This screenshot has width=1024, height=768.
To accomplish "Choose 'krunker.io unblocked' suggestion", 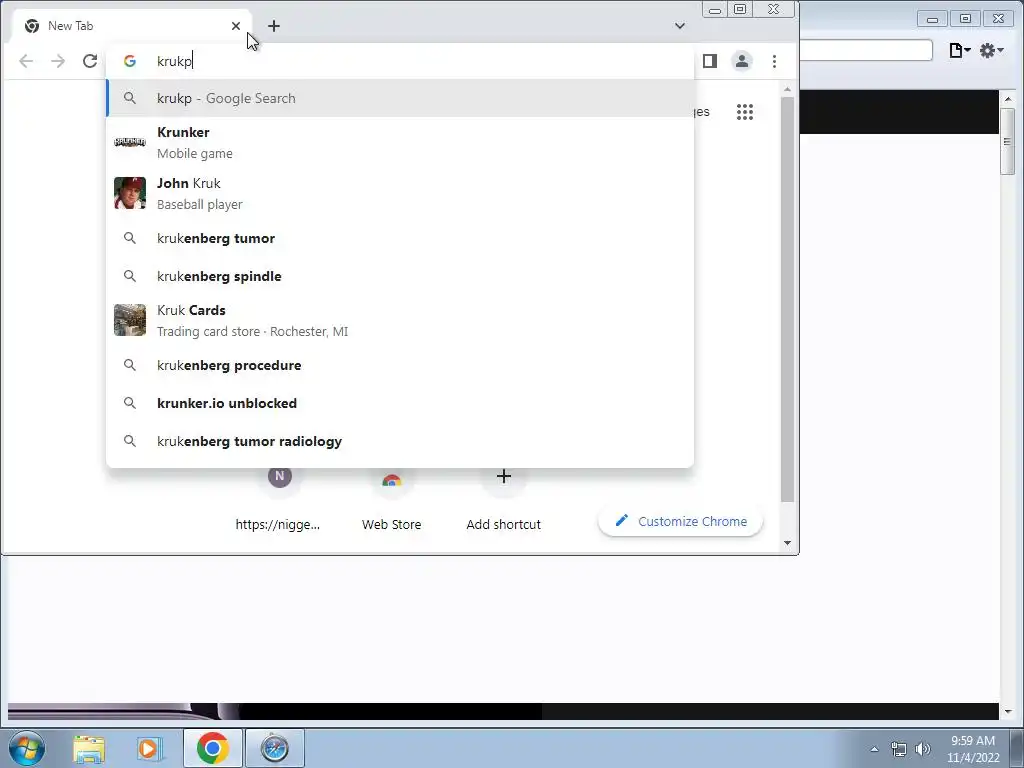I will (400, 403).
